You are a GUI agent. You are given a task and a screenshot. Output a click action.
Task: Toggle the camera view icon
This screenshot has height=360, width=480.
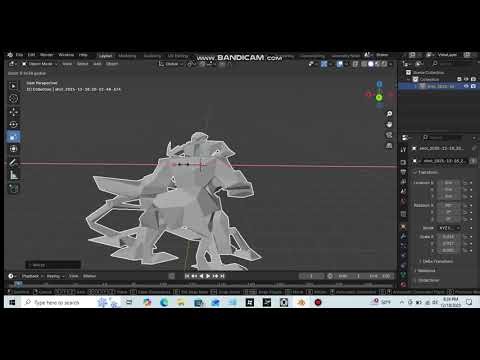point(389,135)
